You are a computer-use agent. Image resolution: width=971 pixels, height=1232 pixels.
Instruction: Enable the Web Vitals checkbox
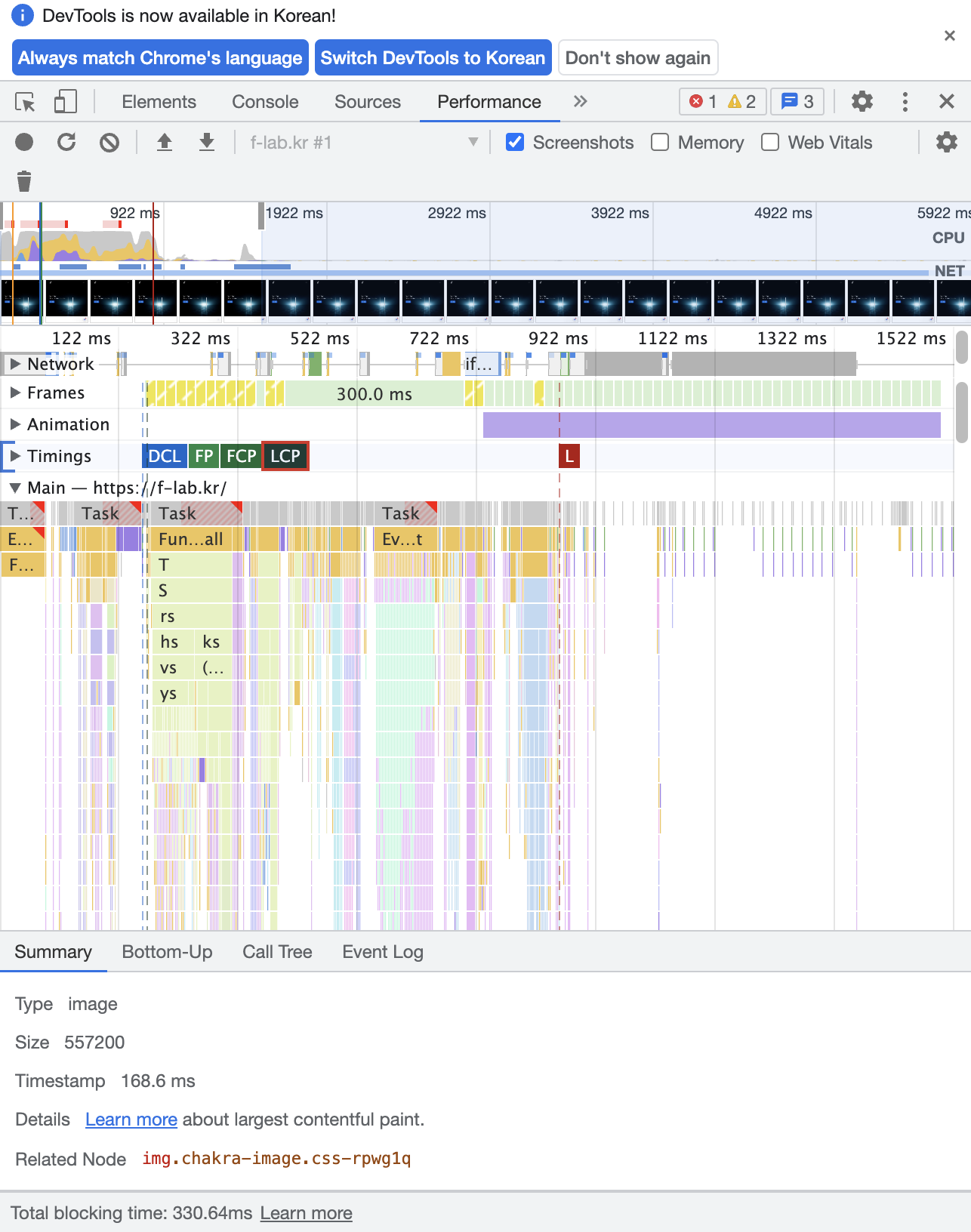[770, 142]
